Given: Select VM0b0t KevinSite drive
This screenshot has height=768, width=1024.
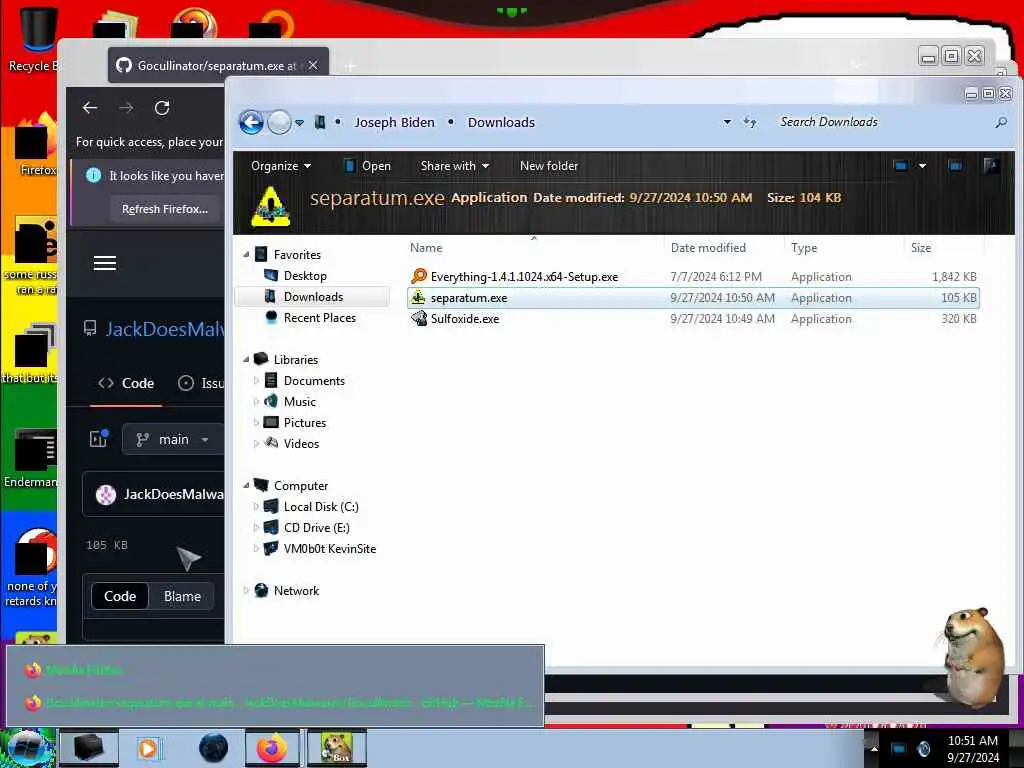Looking at the screenshot, I should click(329, 549).
